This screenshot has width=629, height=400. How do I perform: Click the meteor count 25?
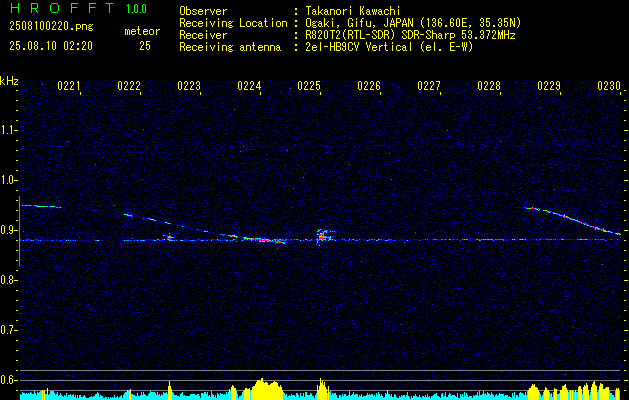[x=145, y=46]
